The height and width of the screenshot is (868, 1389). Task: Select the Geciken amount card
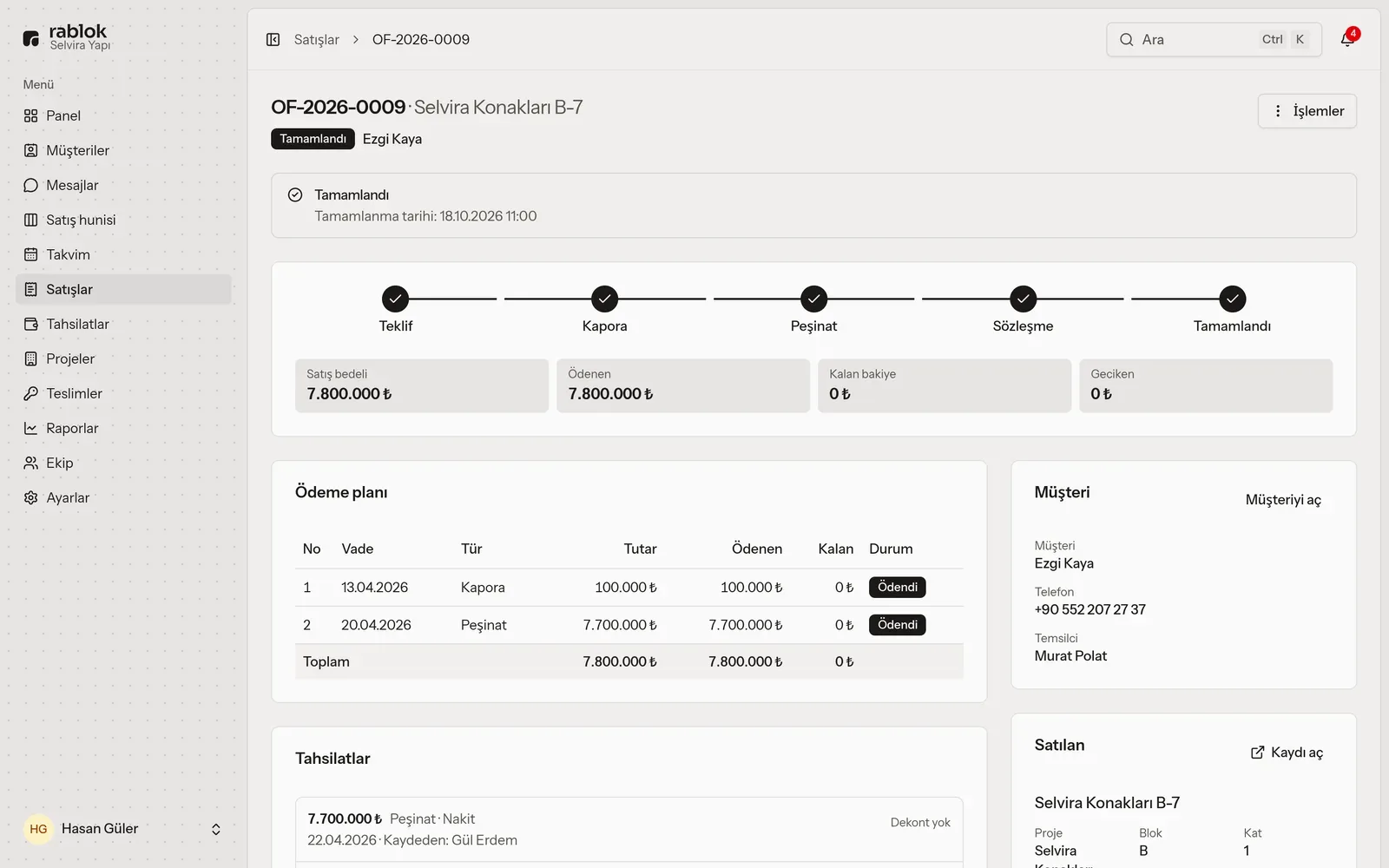click(x=1206, y=385)
